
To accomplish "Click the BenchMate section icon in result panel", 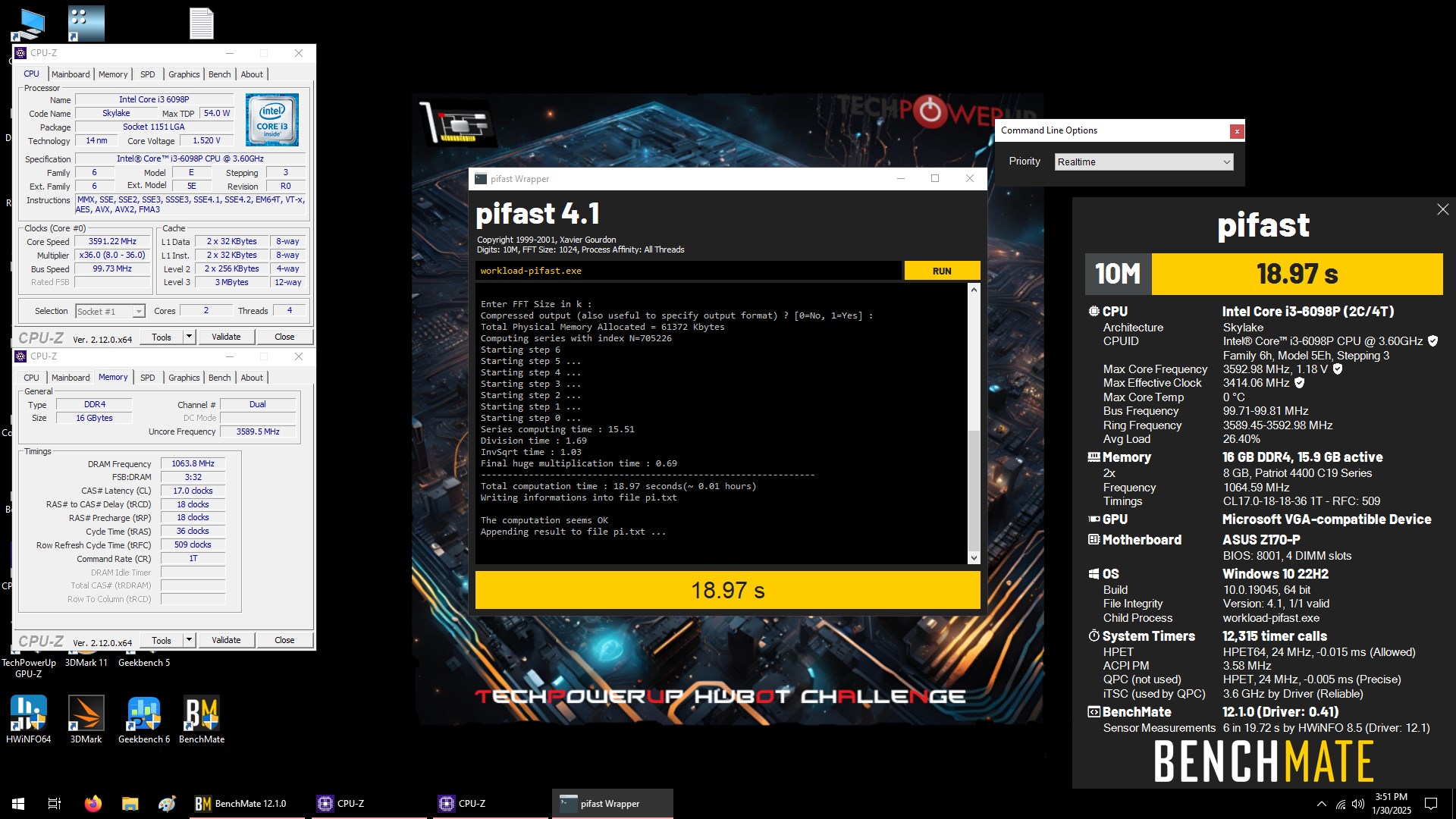I will pos(1094,712).
